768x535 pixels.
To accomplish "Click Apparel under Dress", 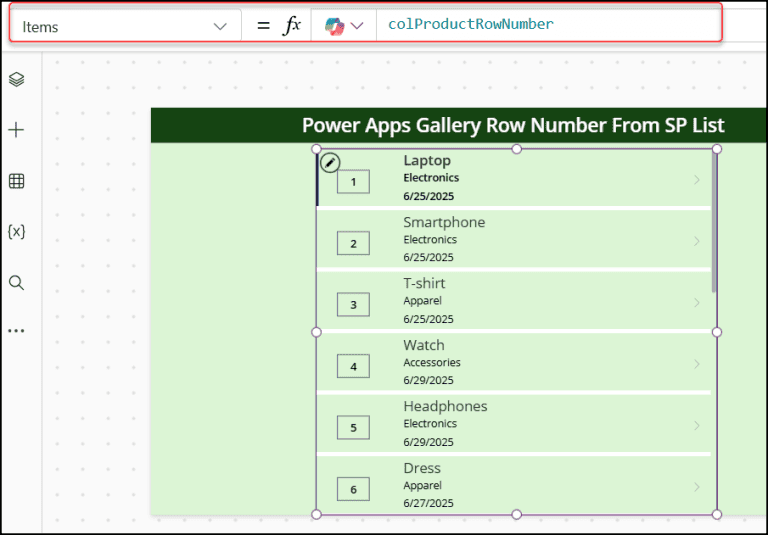I will coord(422,486).
